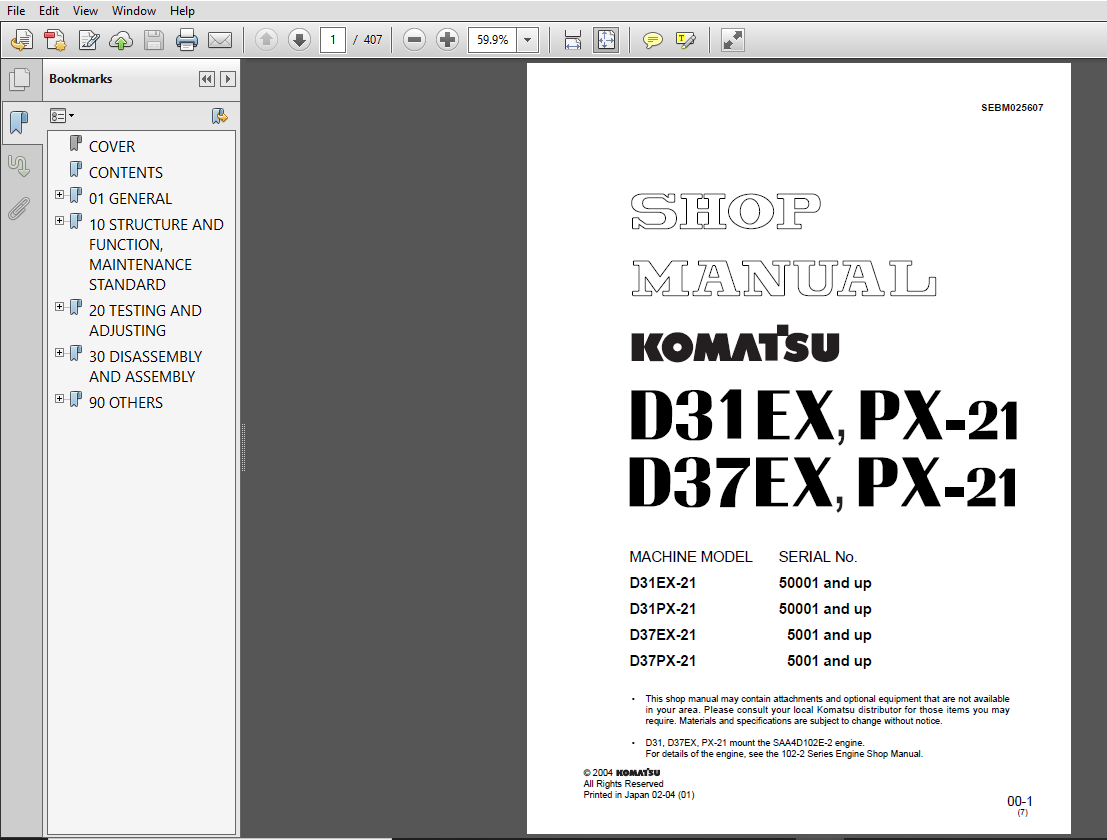Click the Save floppy disk icon
This screenshot has height=840, width=1107.
154,40
